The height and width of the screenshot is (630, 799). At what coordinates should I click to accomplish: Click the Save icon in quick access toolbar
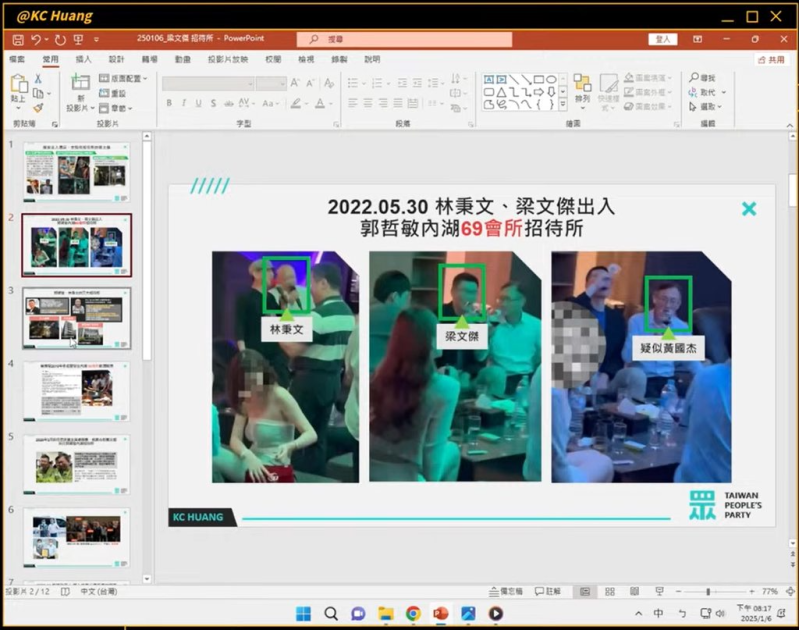[16, 39]
